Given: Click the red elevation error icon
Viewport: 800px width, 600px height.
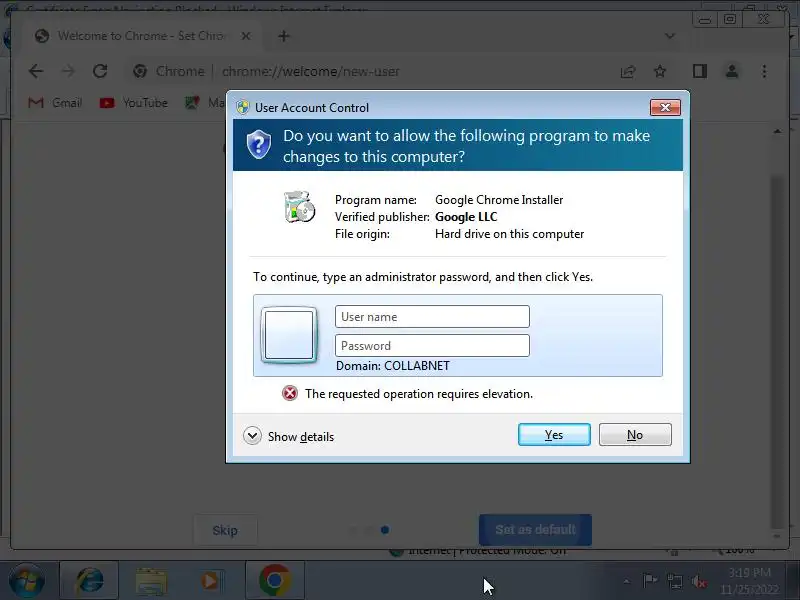Looking at the screenshot, I should tap(290, 393).
